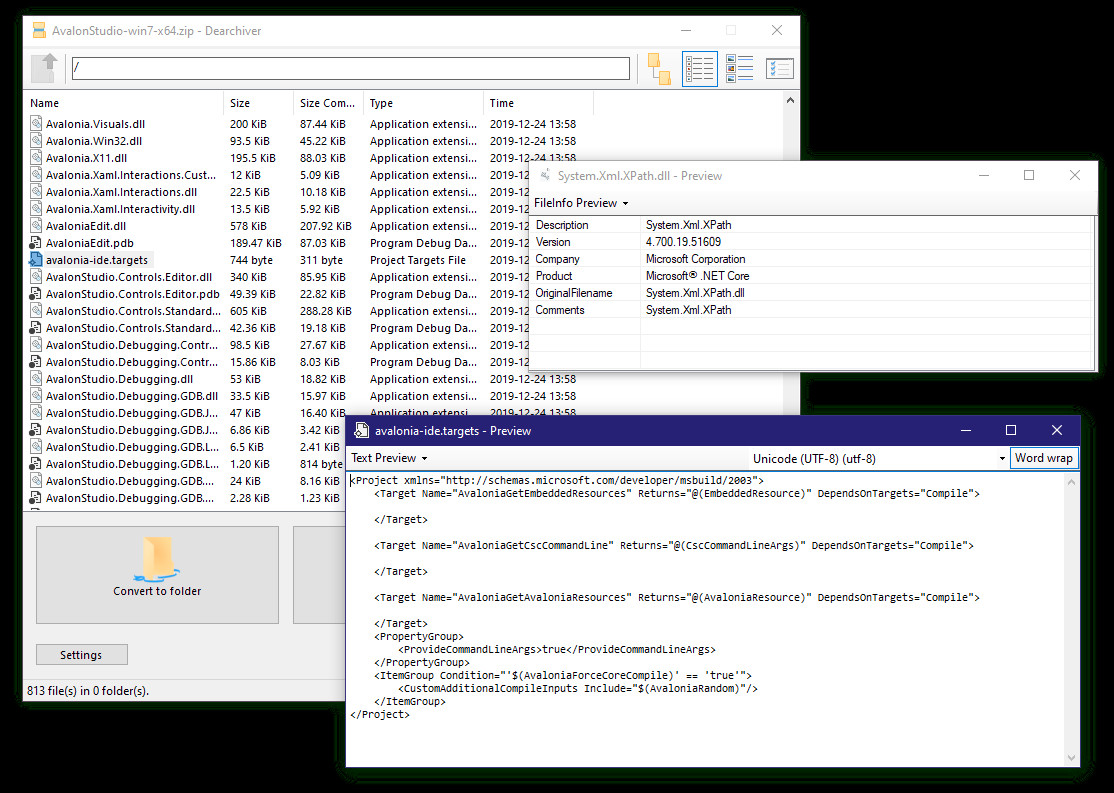Click scroll-down arrow in text preview
The image size is (1114, 793).
[x=1071, y=758]
